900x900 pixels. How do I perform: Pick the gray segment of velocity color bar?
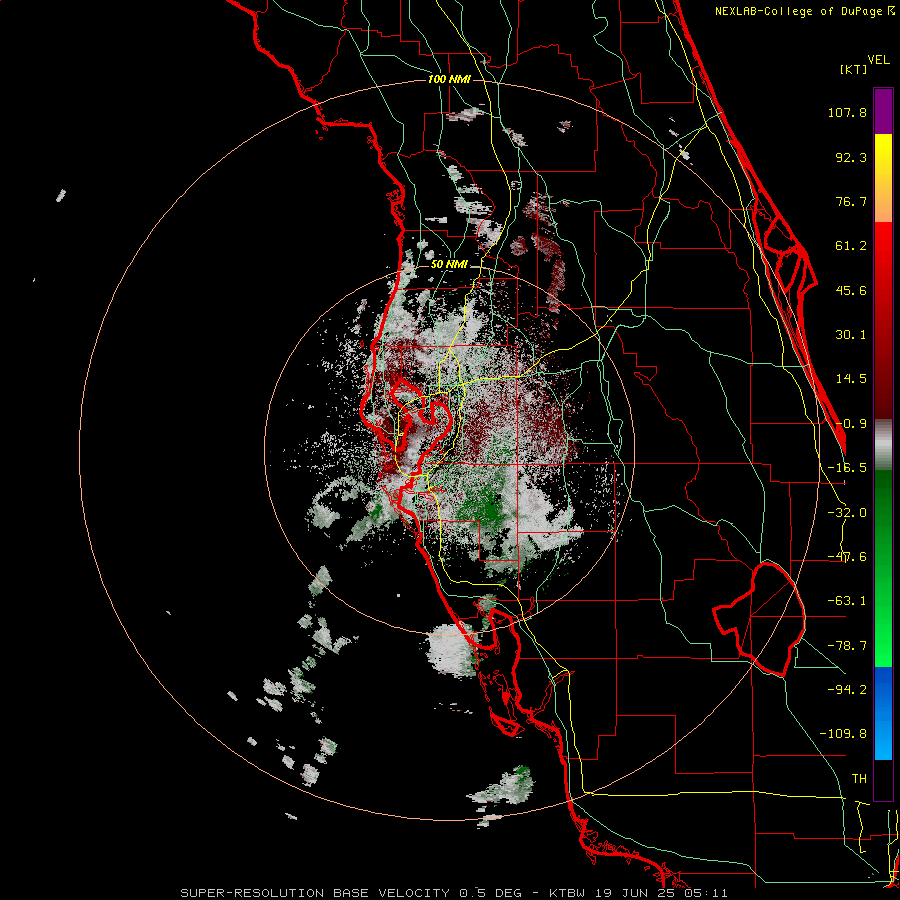[x=883, y=445]
